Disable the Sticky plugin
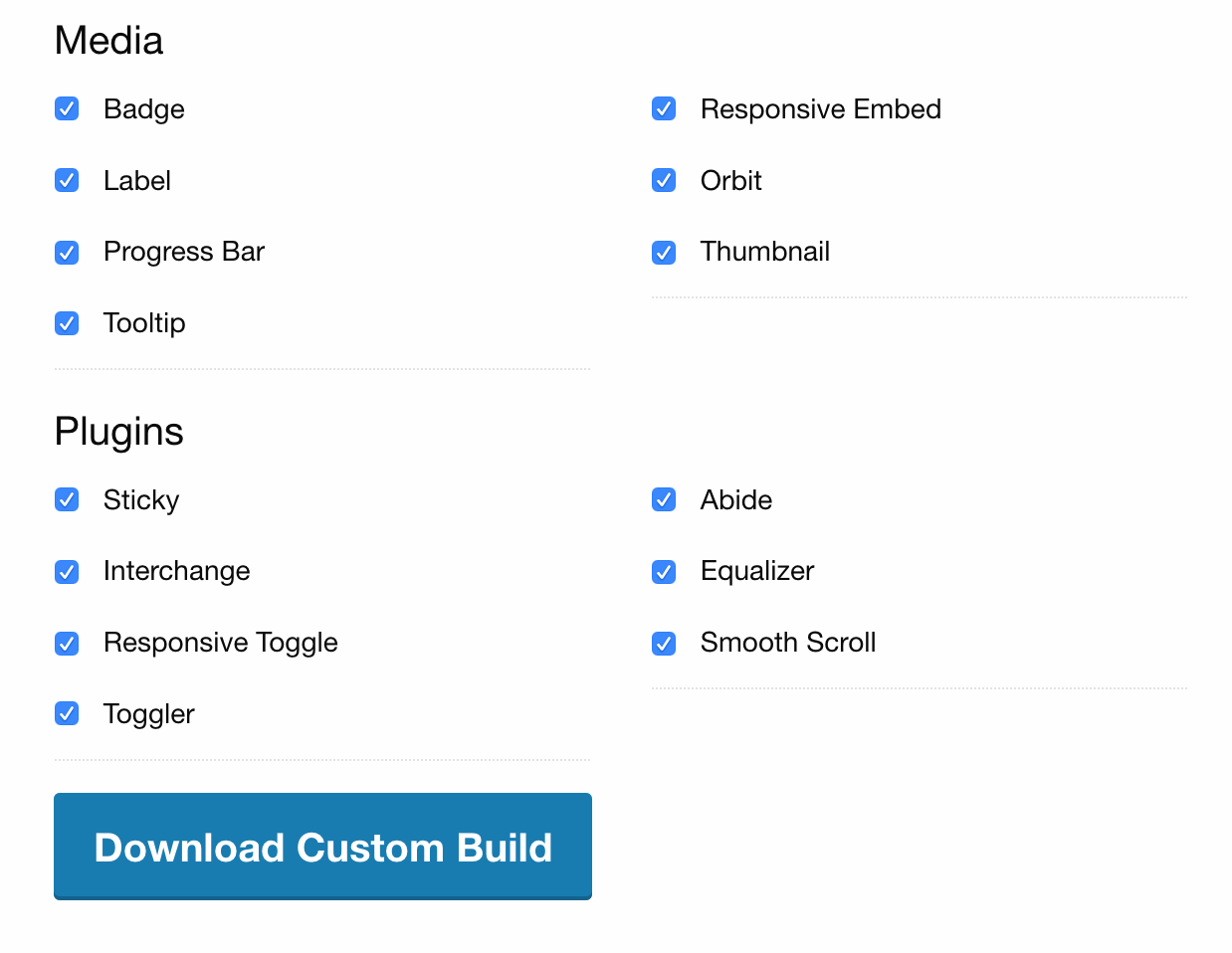Screen dimensions: 1232x953 point(66,499)
